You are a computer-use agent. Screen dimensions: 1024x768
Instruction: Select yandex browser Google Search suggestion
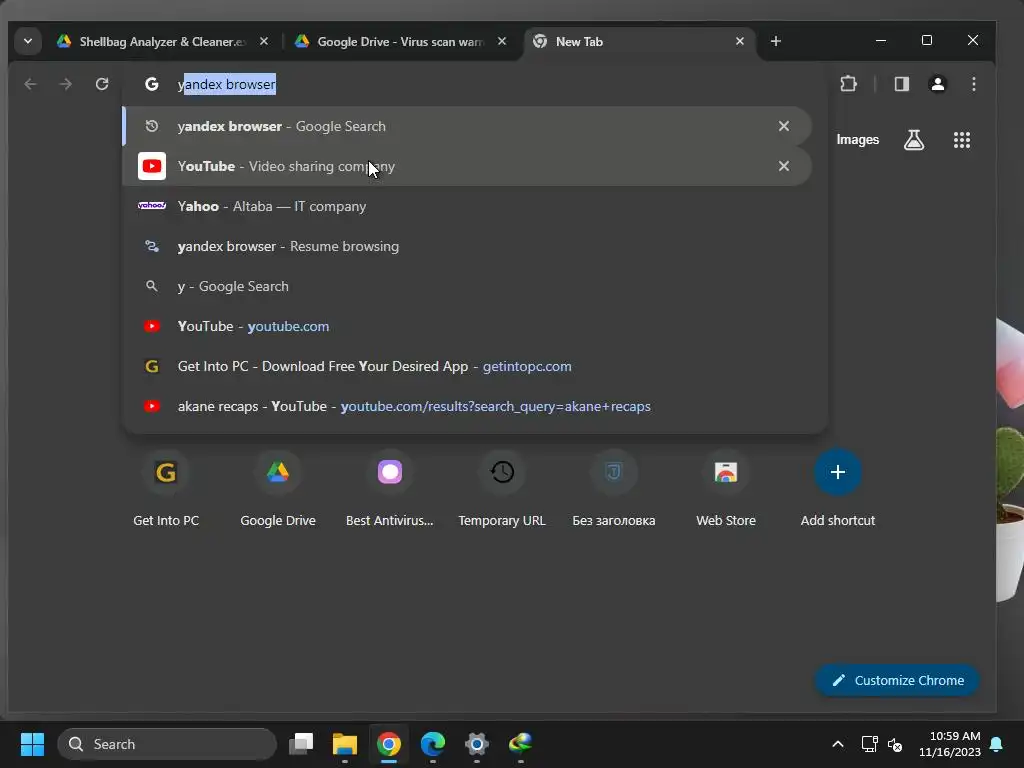468,126
